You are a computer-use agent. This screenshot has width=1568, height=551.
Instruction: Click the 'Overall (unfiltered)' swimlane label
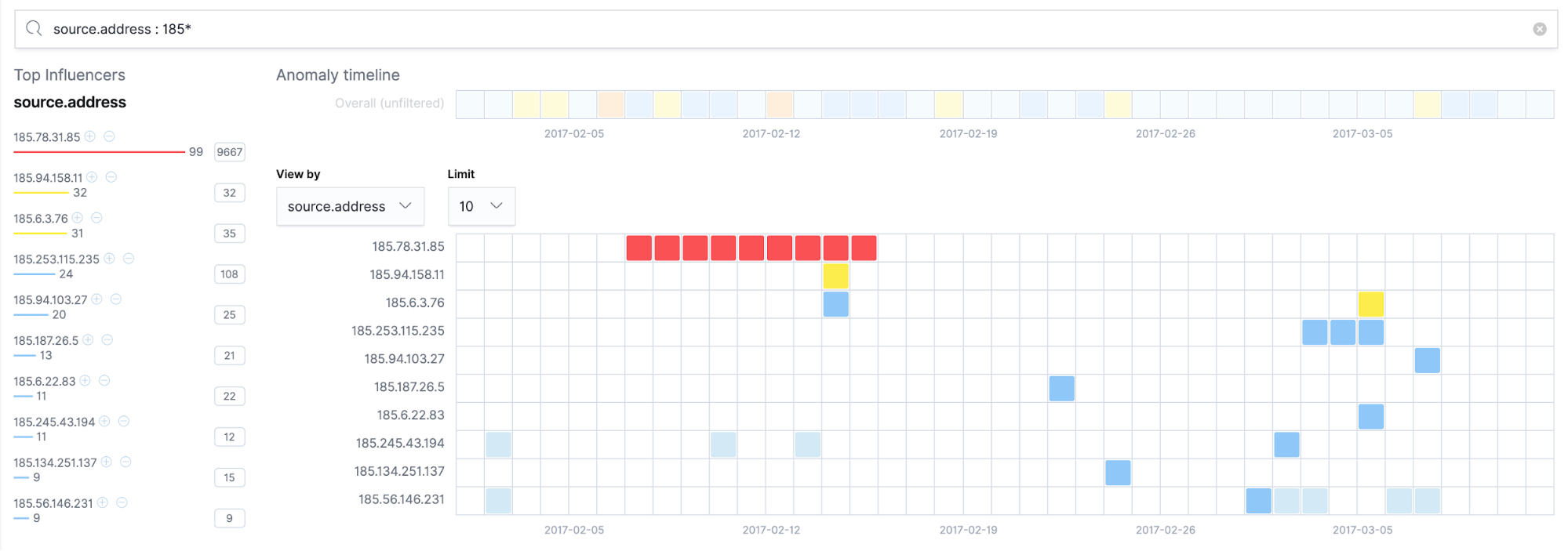tap(389, 103)
